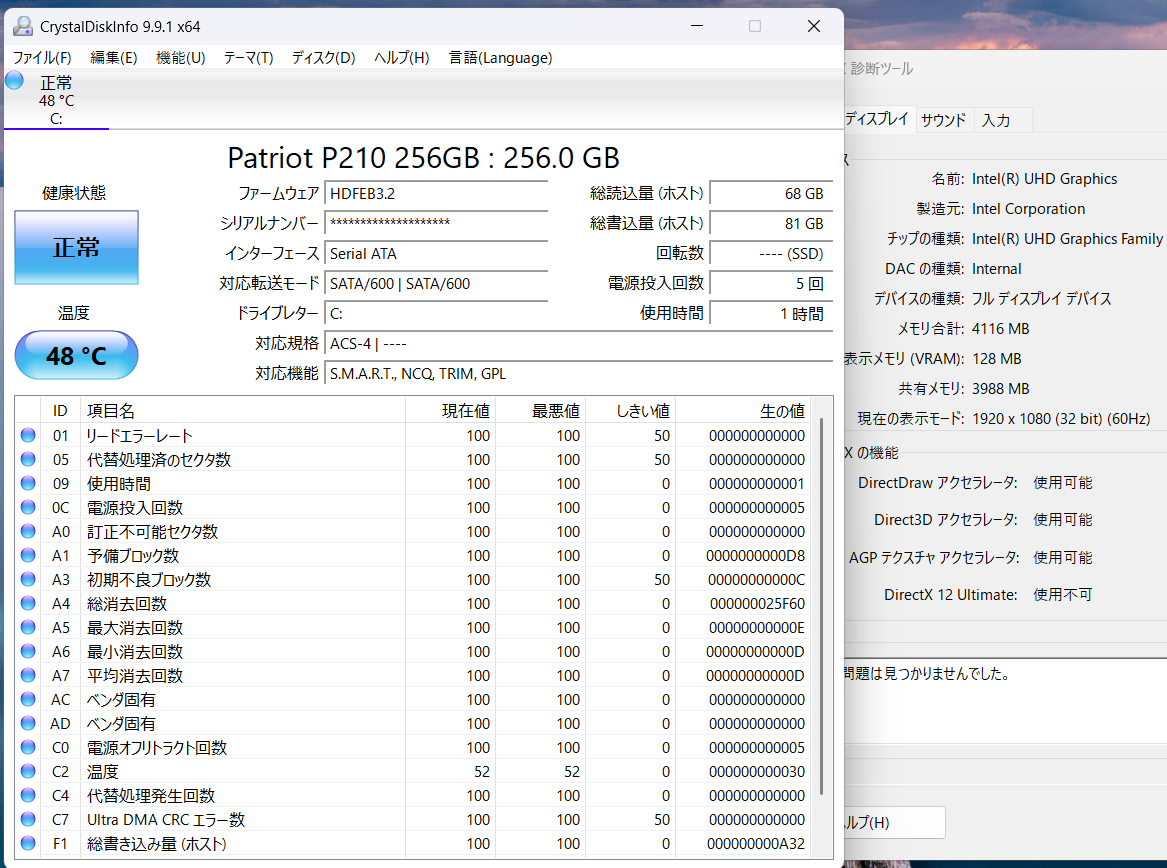Open the テーマ(T) menu
Screen dimensions: 1167x868
point(249,58)
